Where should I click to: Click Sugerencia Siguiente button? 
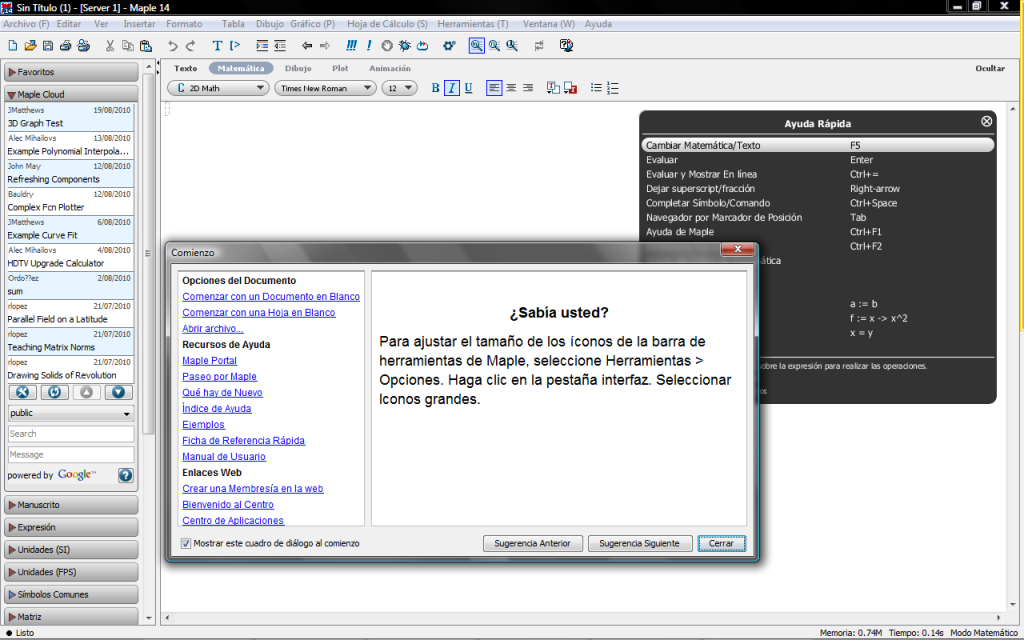pyautogui.click(x=639, y=543)
